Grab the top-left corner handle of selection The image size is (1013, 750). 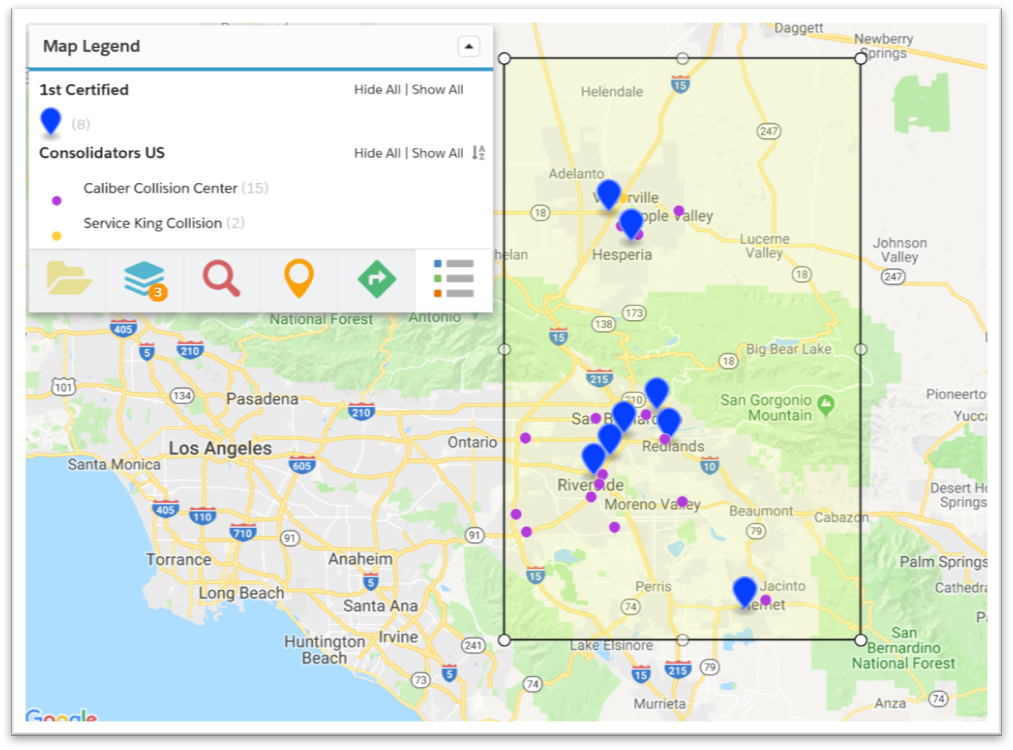pyautogui.click(x=505, y=59)
